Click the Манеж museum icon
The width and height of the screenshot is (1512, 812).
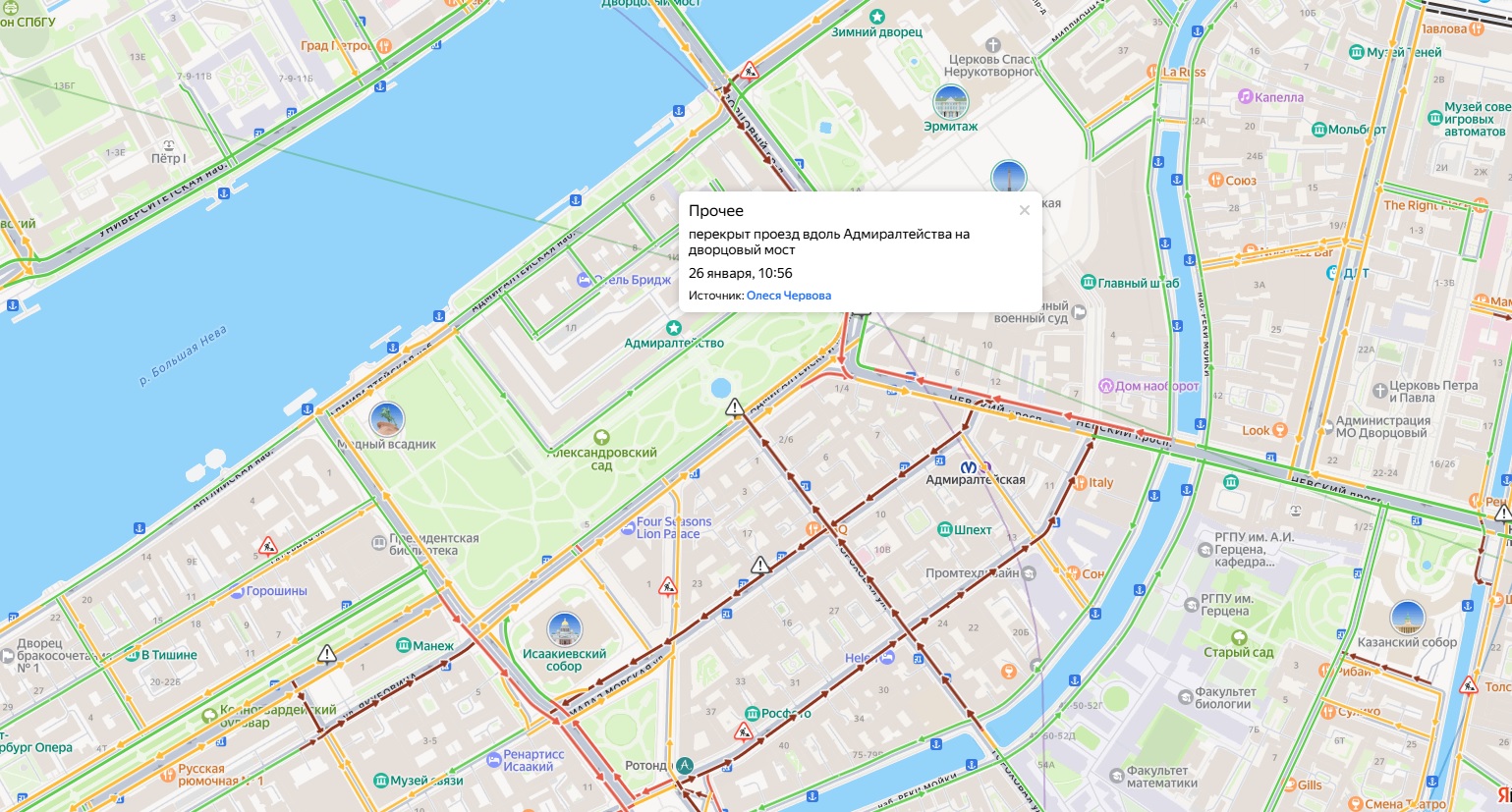[403, 646]
